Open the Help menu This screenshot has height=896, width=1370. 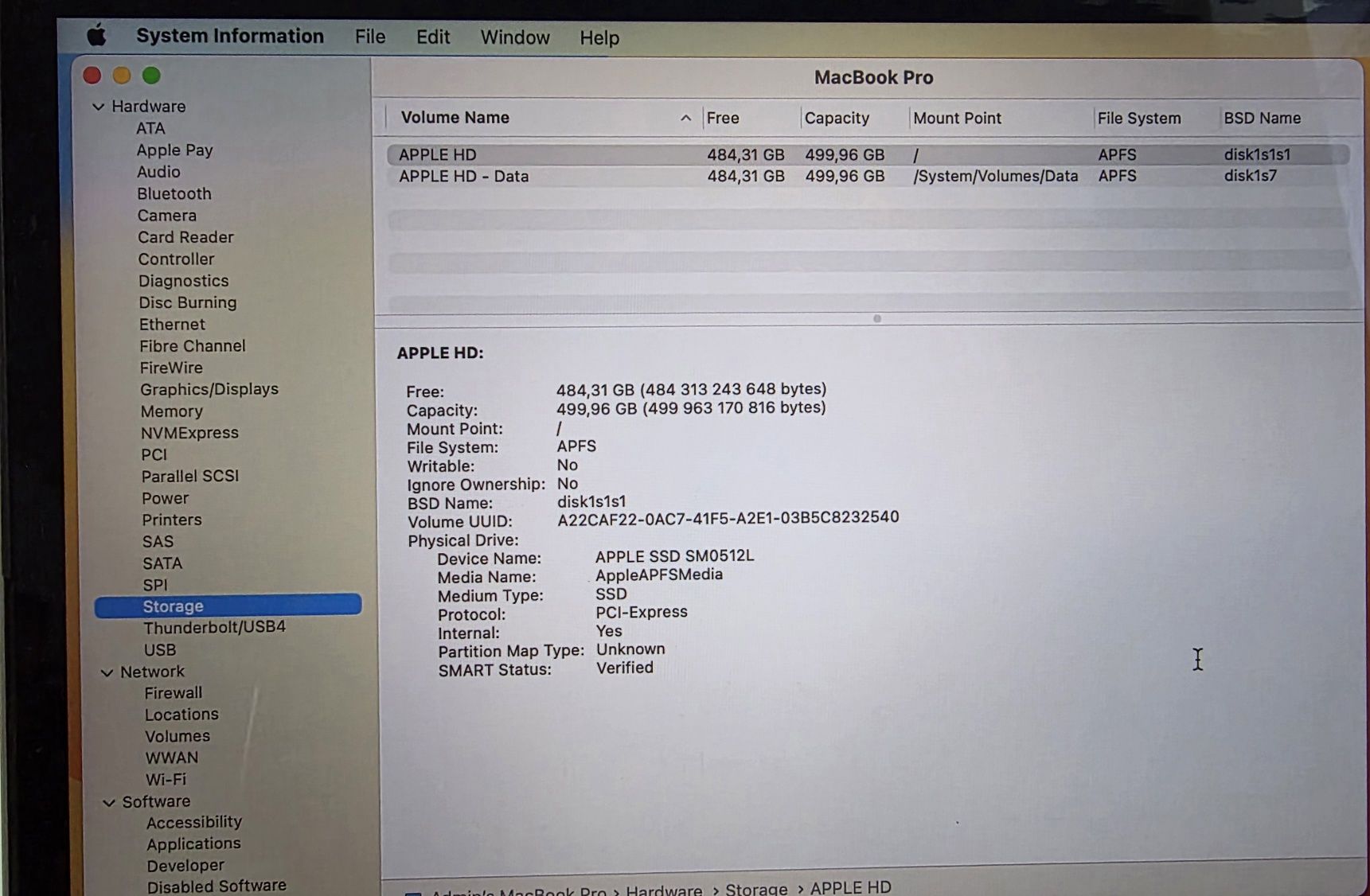599,38
